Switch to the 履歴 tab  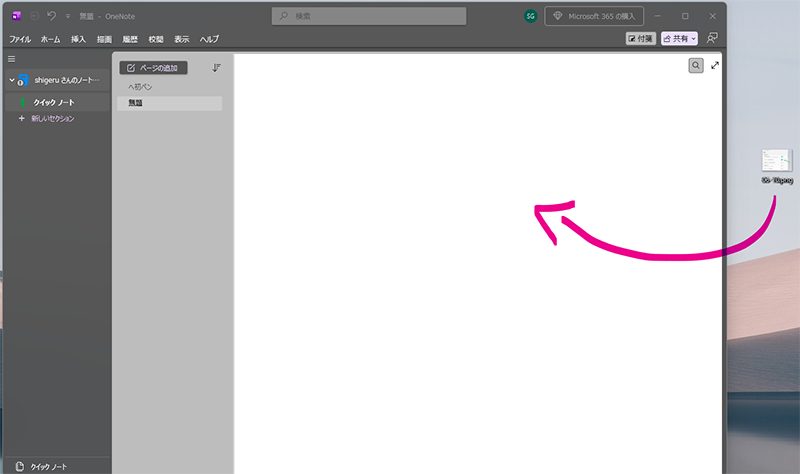130,39
